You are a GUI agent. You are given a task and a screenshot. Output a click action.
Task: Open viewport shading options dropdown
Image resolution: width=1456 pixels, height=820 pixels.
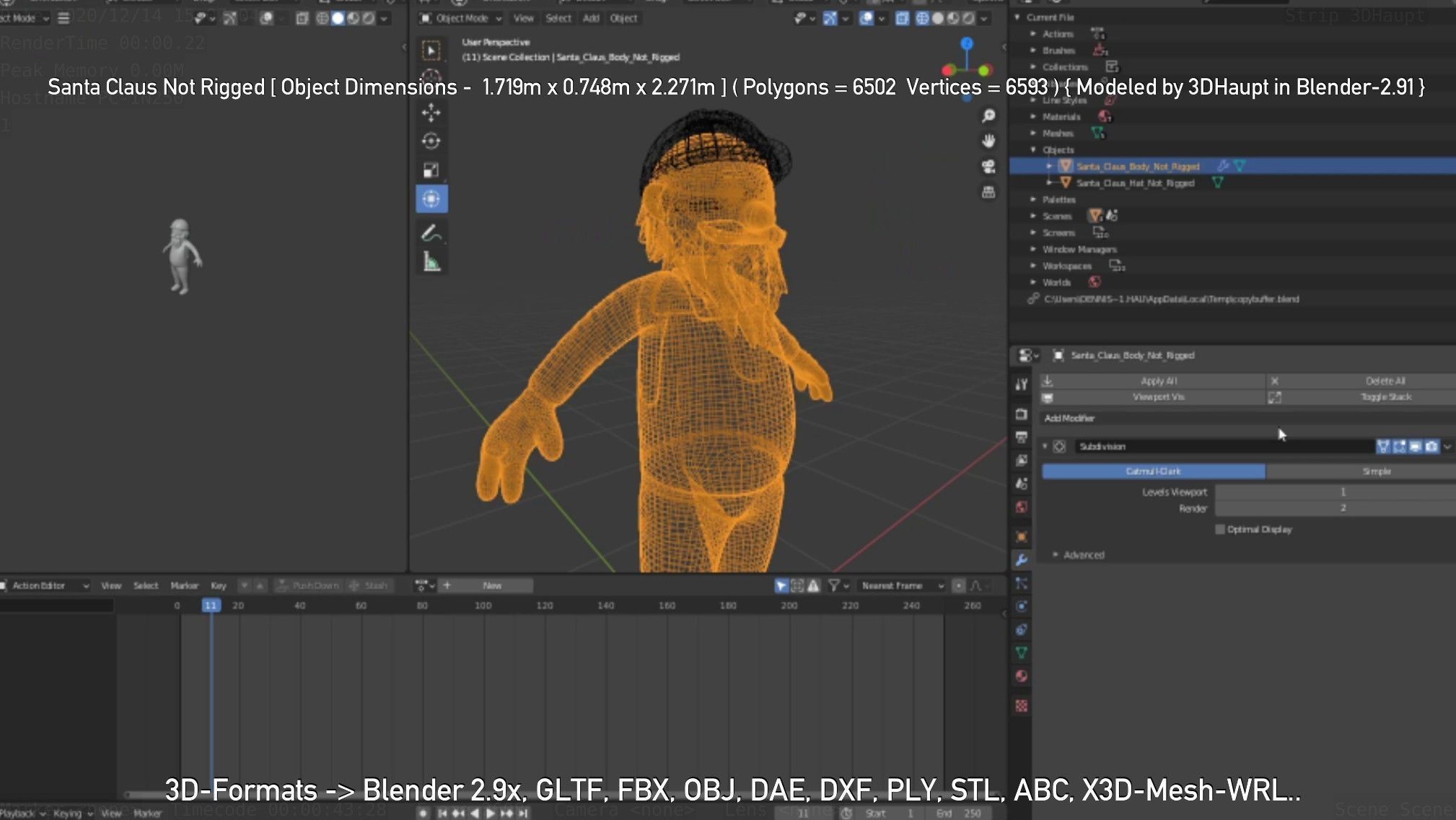coord(984,18)
